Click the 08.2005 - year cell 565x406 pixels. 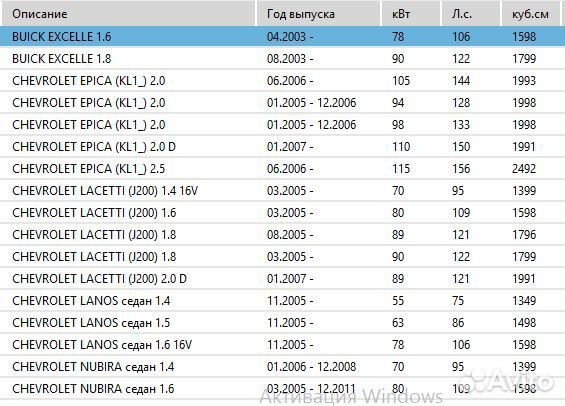[290, 235]
